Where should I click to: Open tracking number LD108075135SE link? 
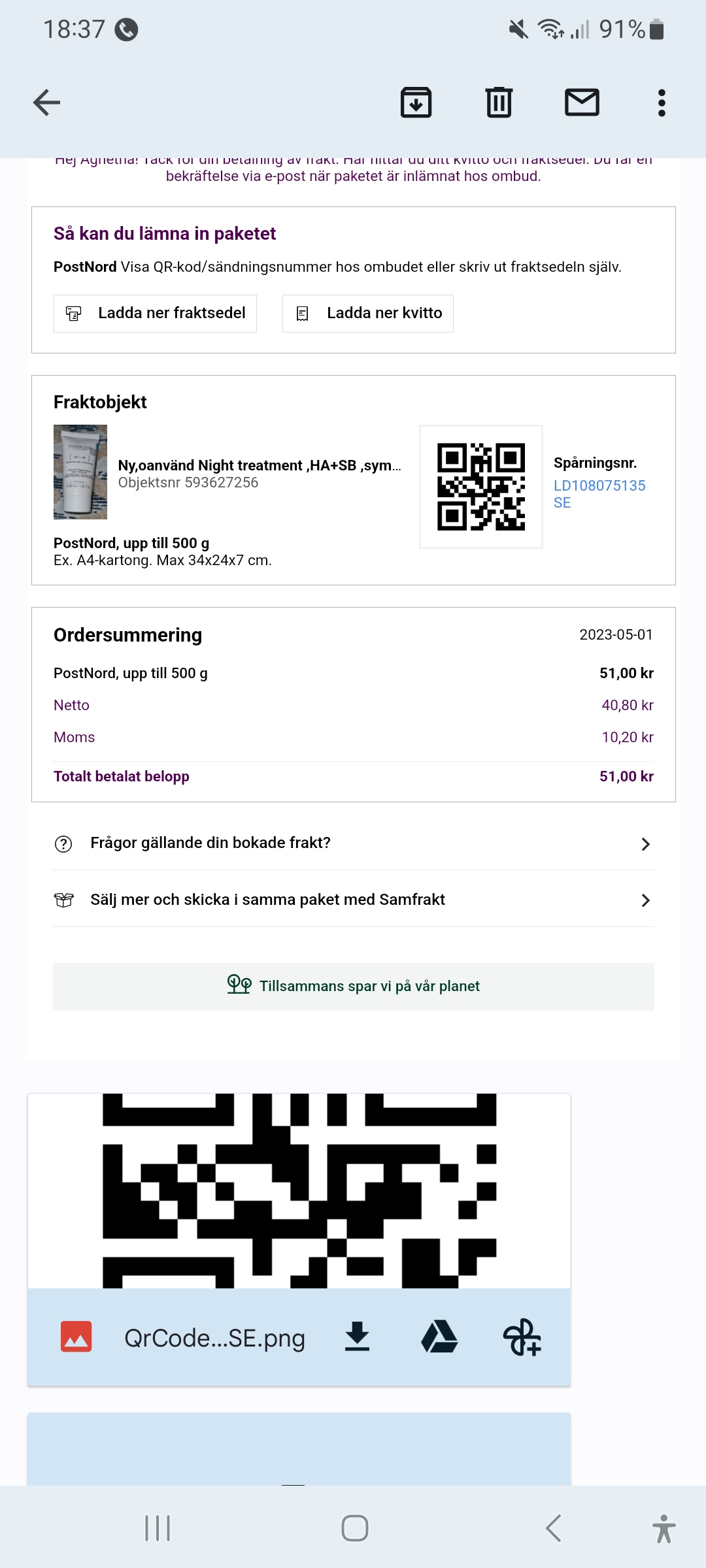(599, 494)
